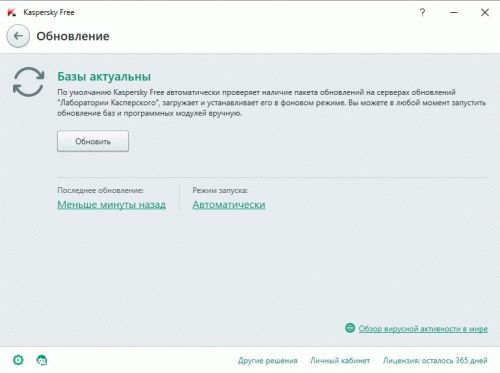
Task: Click the Режим запуска label
Action: coord(220,190)
